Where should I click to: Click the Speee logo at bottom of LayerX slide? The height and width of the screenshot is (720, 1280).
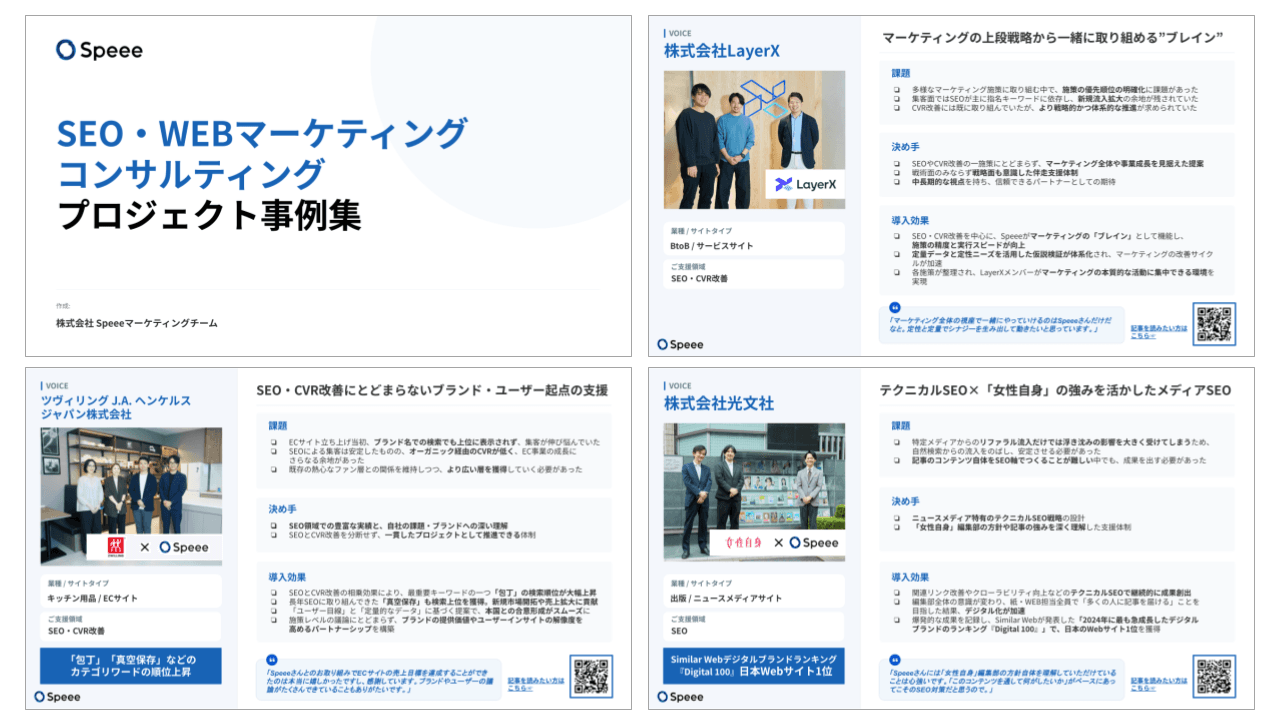tap(681, 344)
